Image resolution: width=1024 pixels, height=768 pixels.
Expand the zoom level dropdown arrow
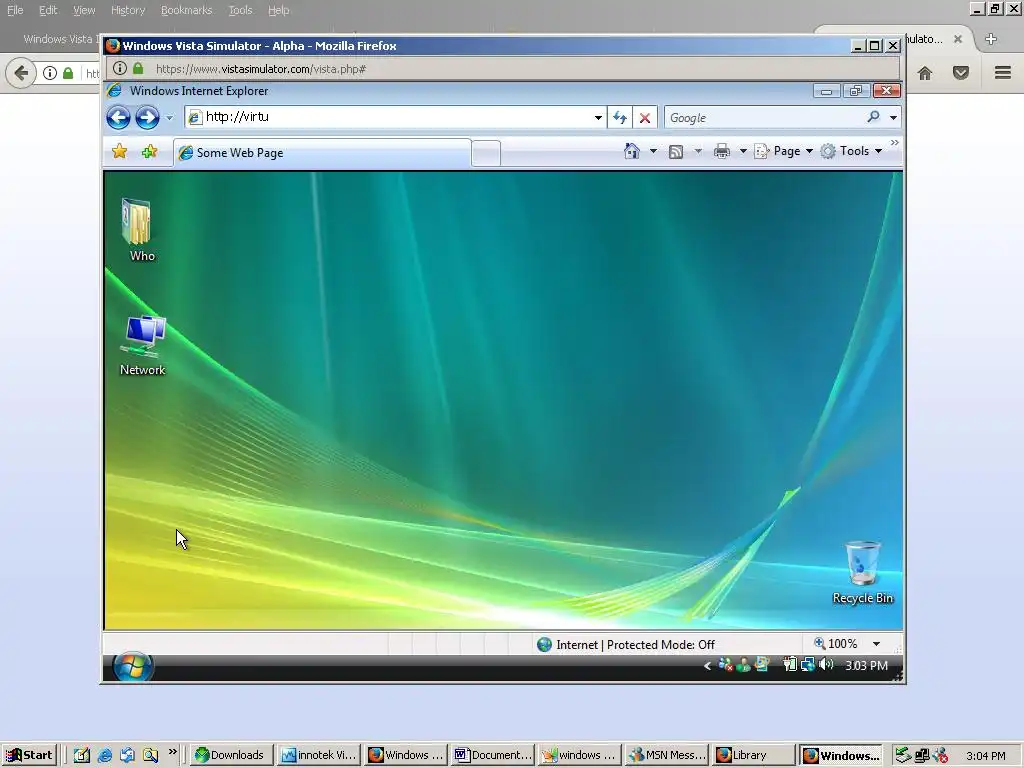[876, 645]
